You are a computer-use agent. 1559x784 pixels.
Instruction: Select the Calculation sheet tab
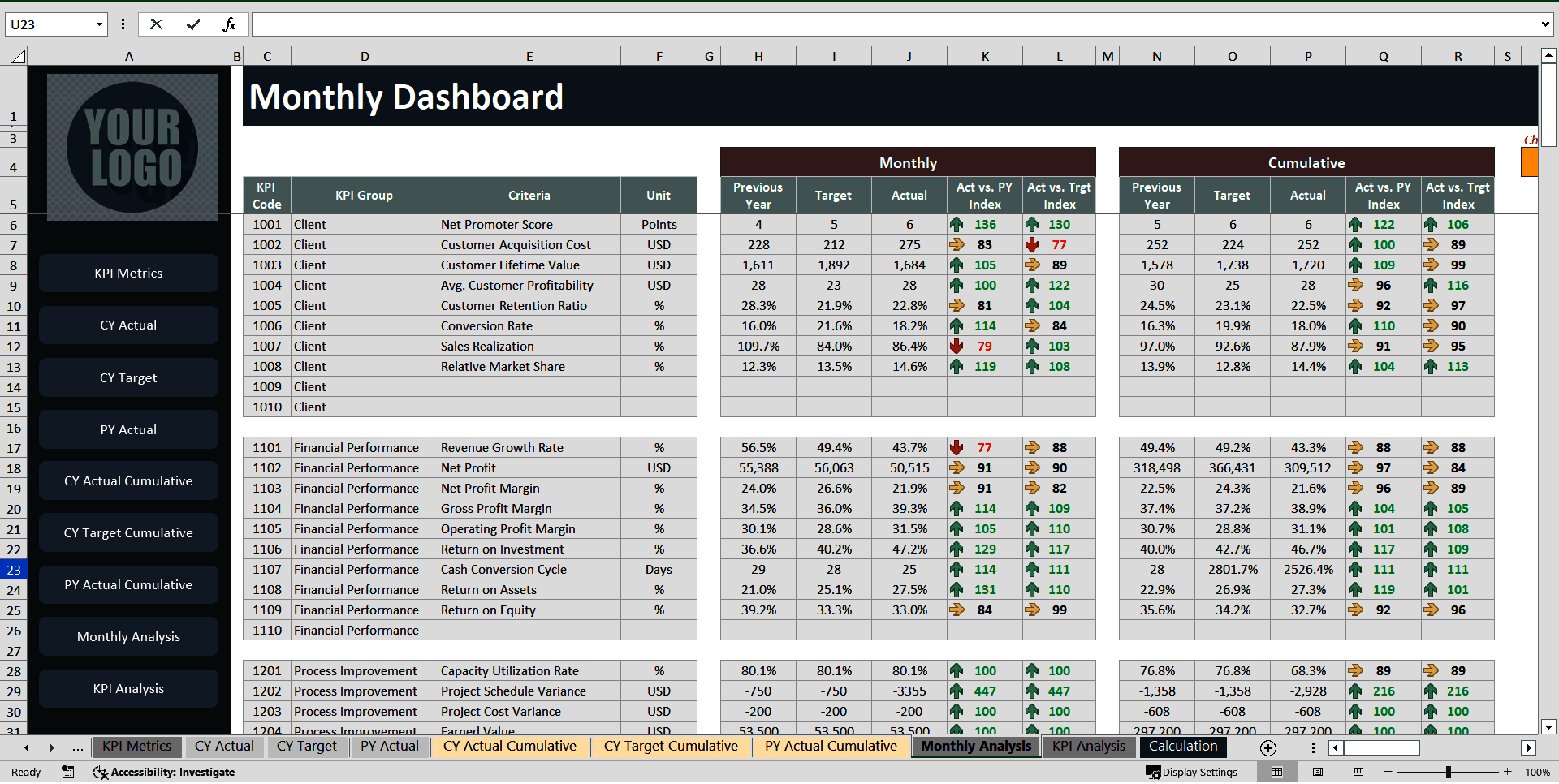click(1183, 747)
